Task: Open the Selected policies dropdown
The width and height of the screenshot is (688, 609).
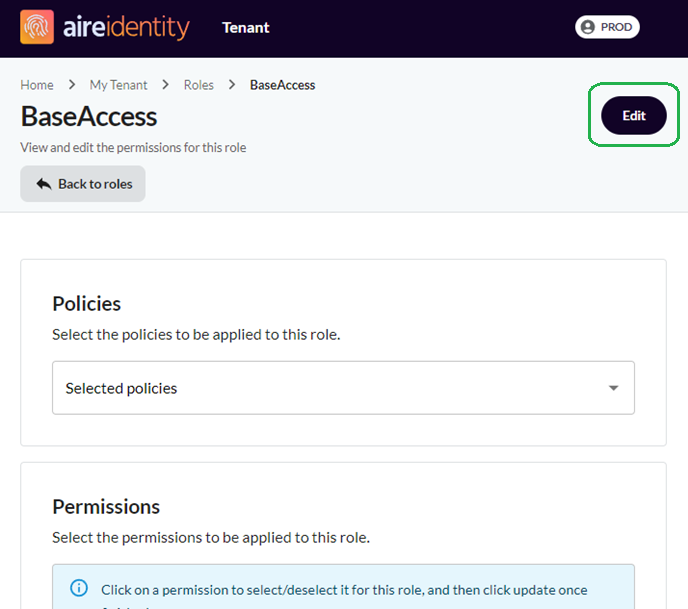Action: 343,388
